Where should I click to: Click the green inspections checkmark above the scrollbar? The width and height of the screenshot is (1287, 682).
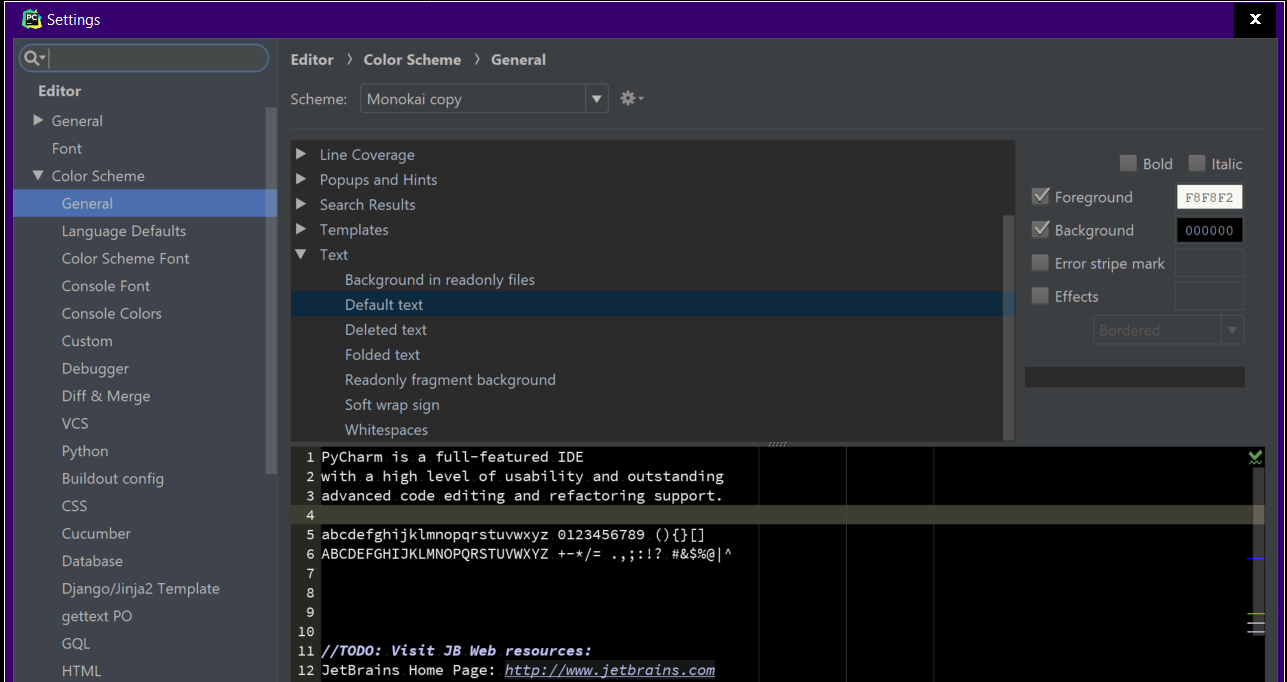(1255, 457)
